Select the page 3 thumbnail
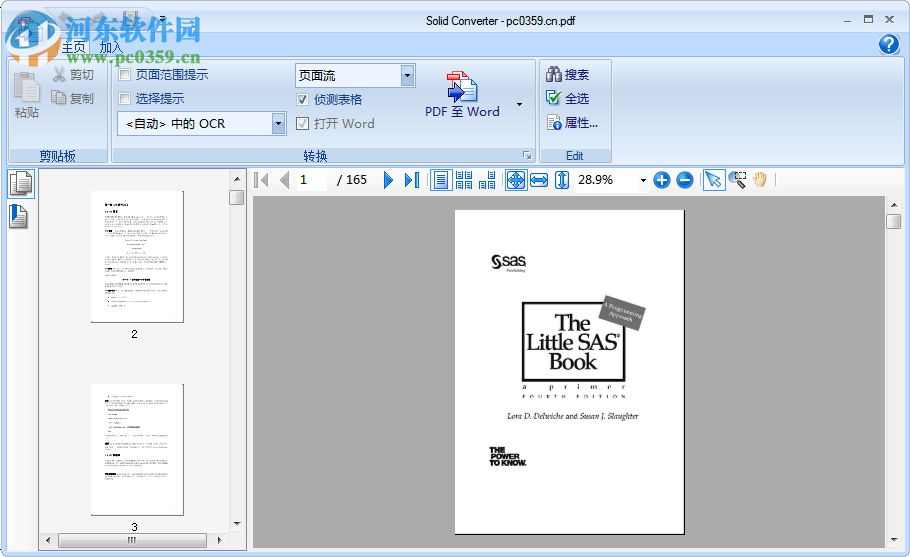 pos(137,450)
